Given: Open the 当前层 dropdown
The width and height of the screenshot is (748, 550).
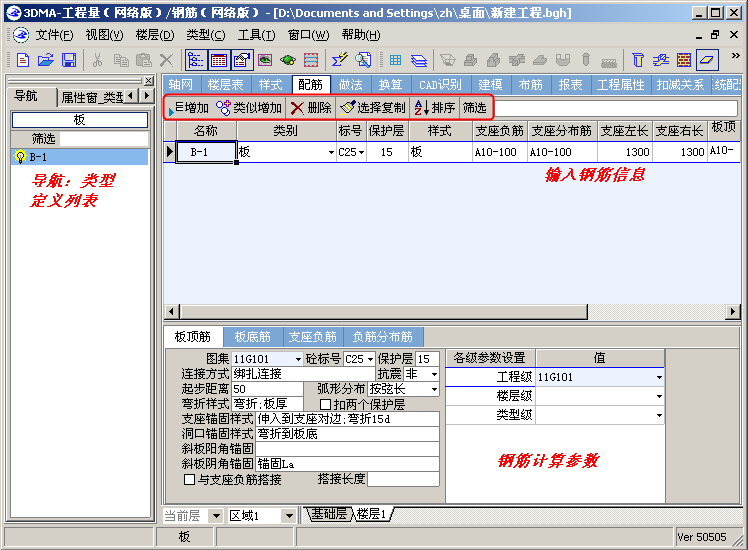Looking at the screenshot, I should tap(216, 516).
